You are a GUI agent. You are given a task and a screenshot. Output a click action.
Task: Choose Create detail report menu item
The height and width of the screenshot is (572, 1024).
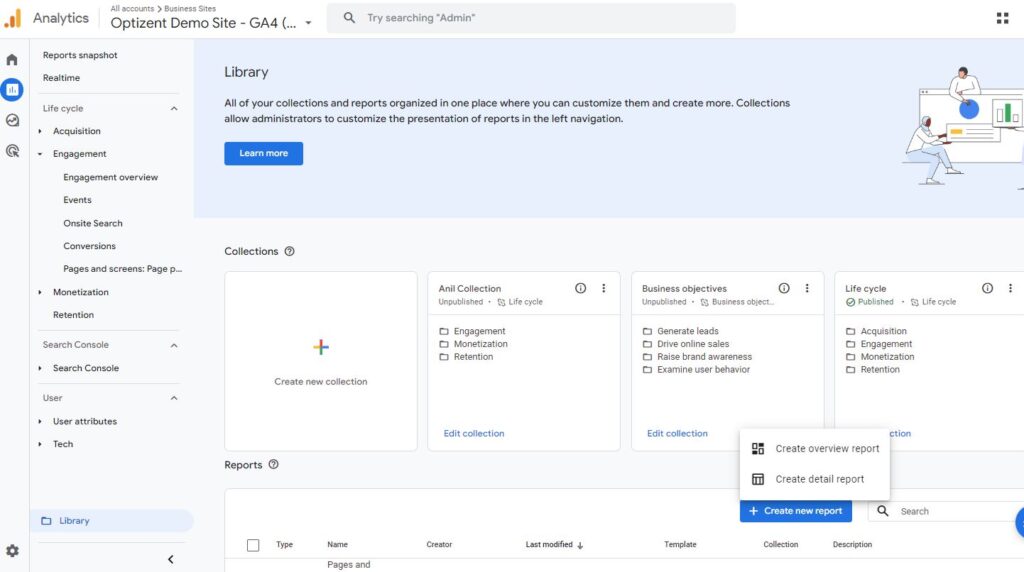[x=819, y=479]
